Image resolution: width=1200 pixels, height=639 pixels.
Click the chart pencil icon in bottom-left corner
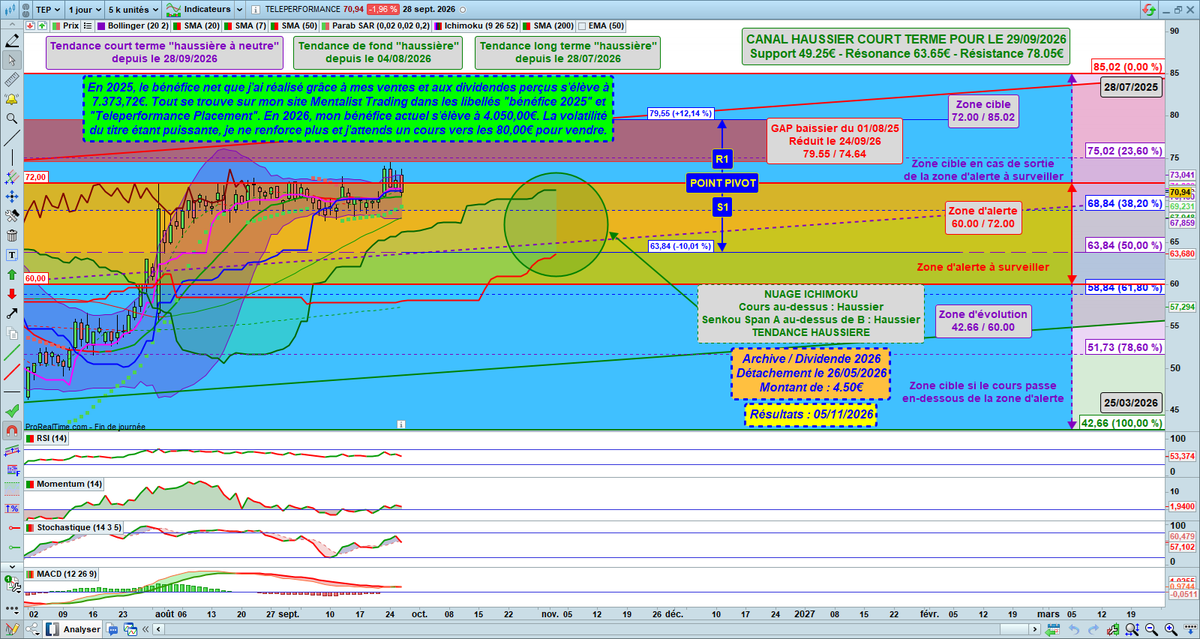[x=12, y=629]
